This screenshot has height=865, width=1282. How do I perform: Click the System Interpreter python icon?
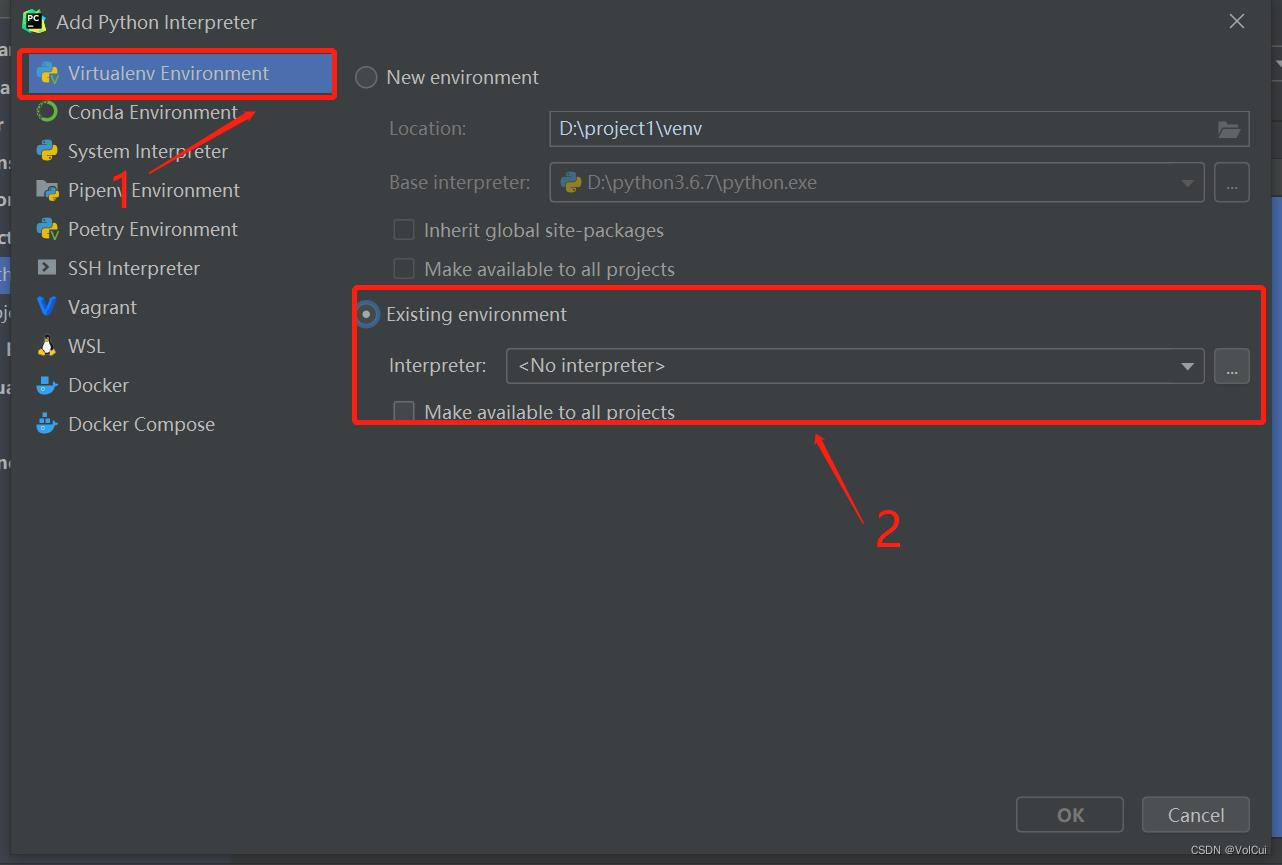47,151
